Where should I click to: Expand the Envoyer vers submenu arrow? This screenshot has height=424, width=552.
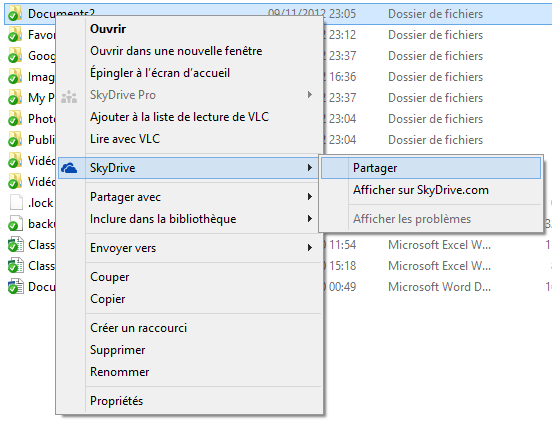pos(309,248)
